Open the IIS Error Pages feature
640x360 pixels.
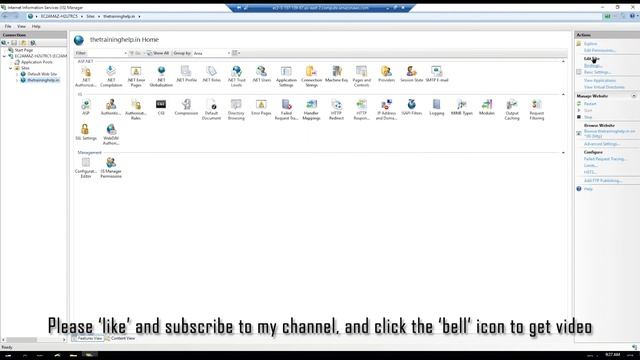pyautogui.click(x=261, y=107)
